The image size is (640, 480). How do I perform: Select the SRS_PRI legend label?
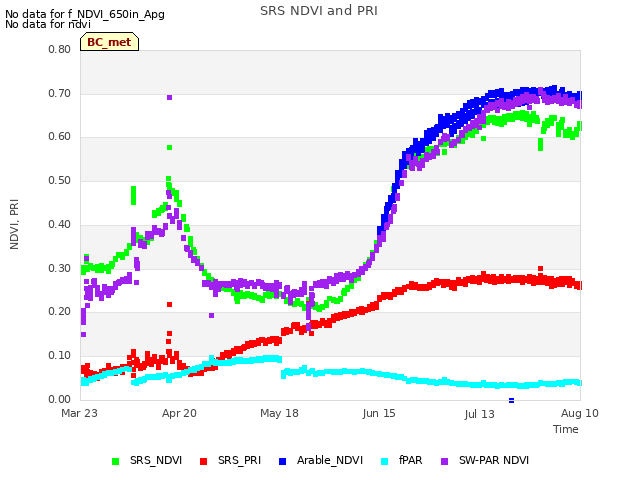(239, 460)
